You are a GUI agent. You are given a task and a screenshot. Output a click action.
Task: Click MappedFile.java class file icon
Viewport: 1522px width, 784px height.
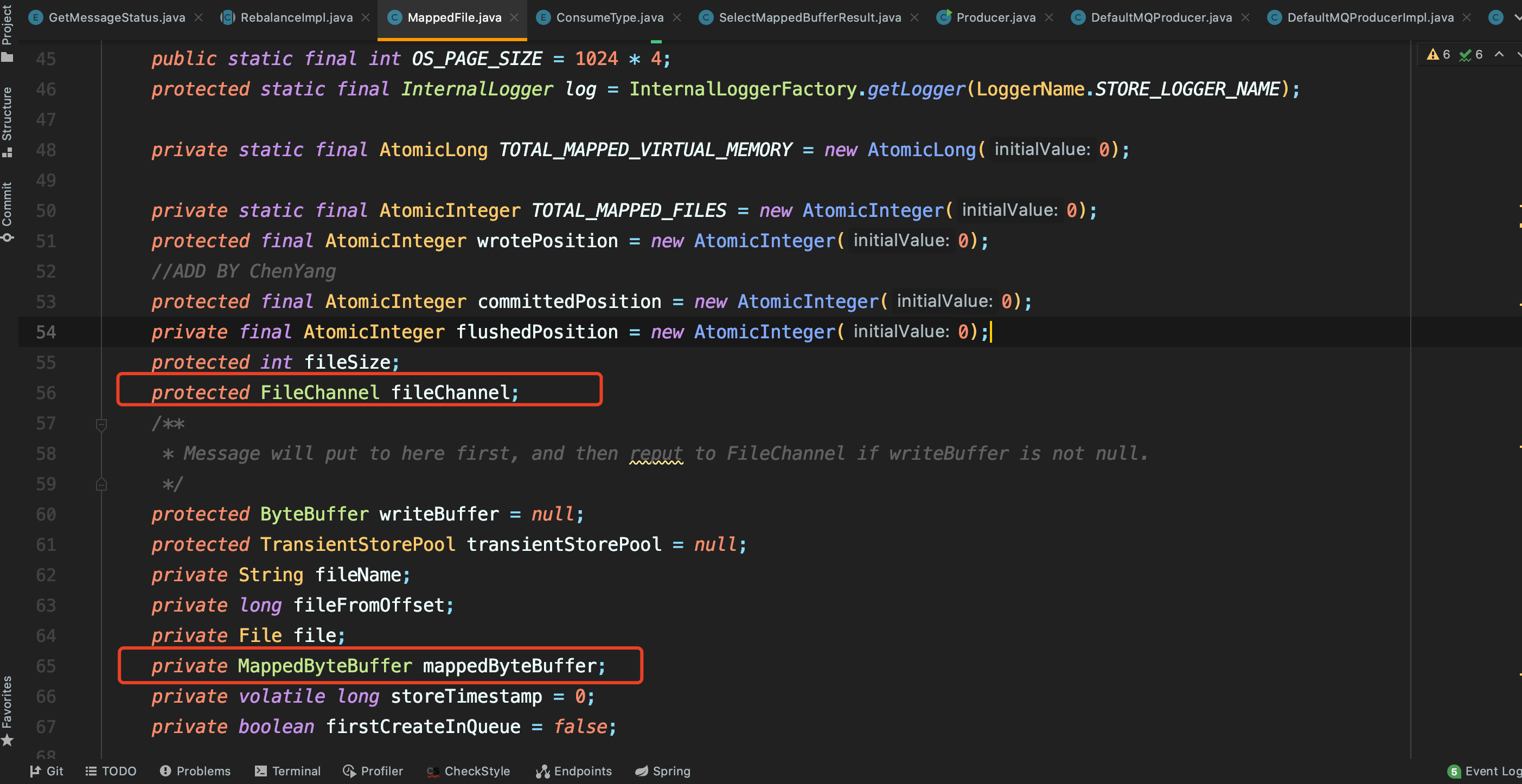pos(395,18)
